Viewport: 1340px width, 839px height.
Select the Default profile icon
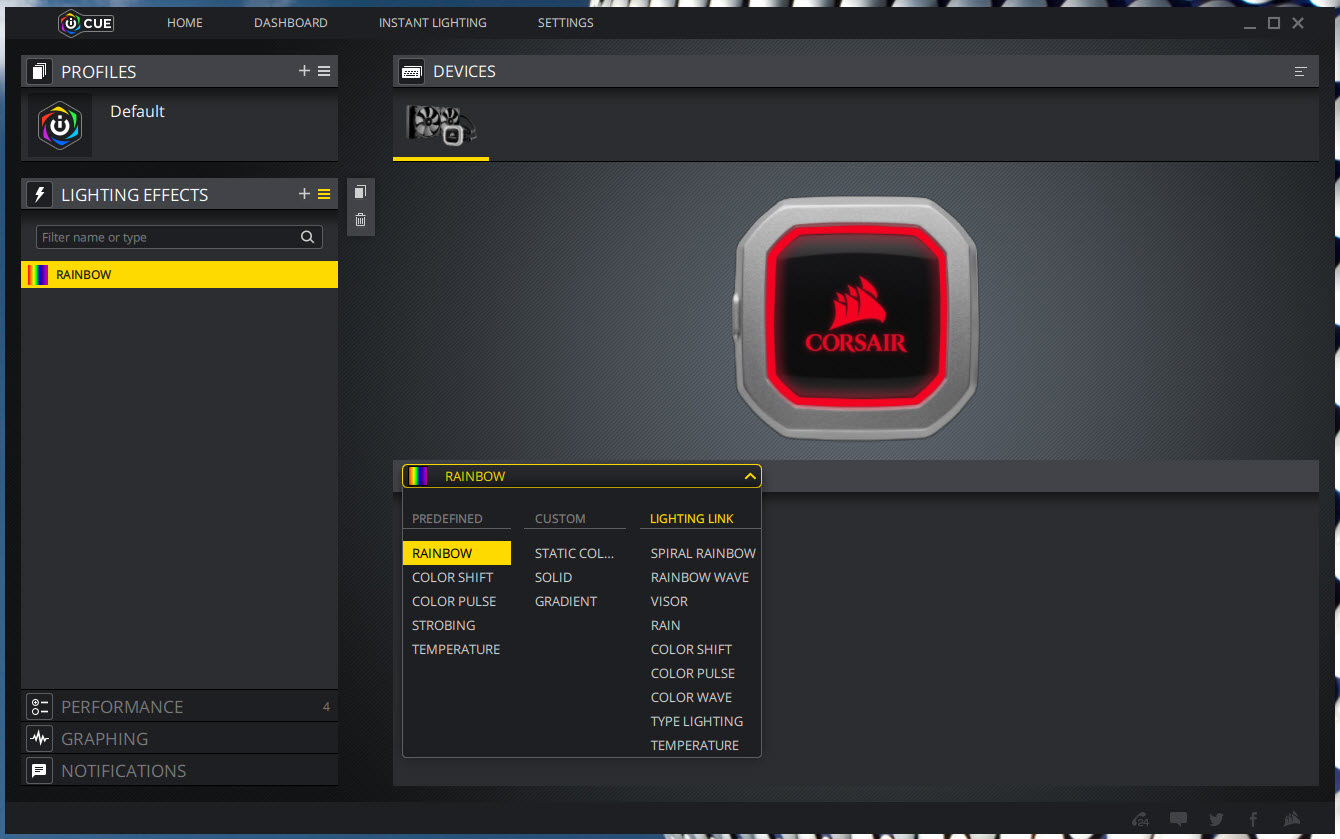[60, 125]
